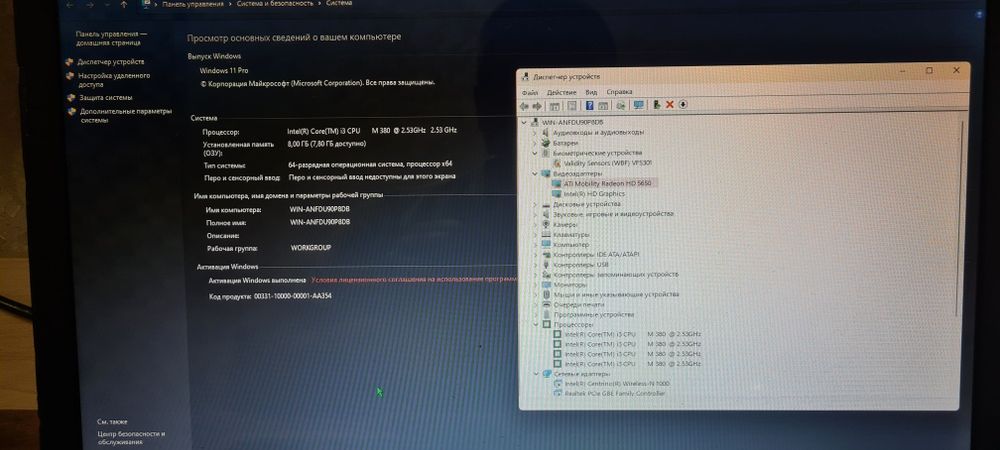Collapse the Сетевые адаптеры node
The height and width of the screenshot is (450, 1000).
[536, 374]
